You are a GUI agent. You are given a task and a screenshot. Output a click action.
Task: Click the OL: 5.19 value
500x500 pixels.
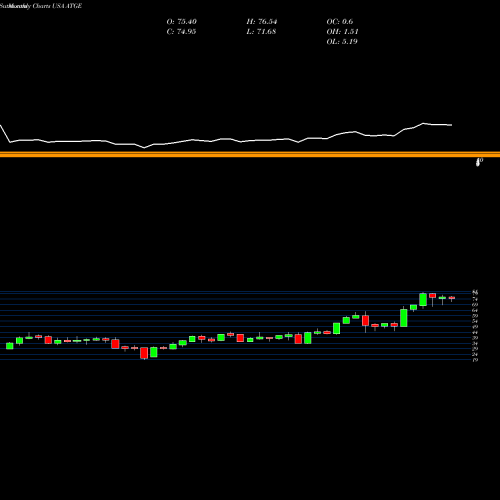click(342, 42)
